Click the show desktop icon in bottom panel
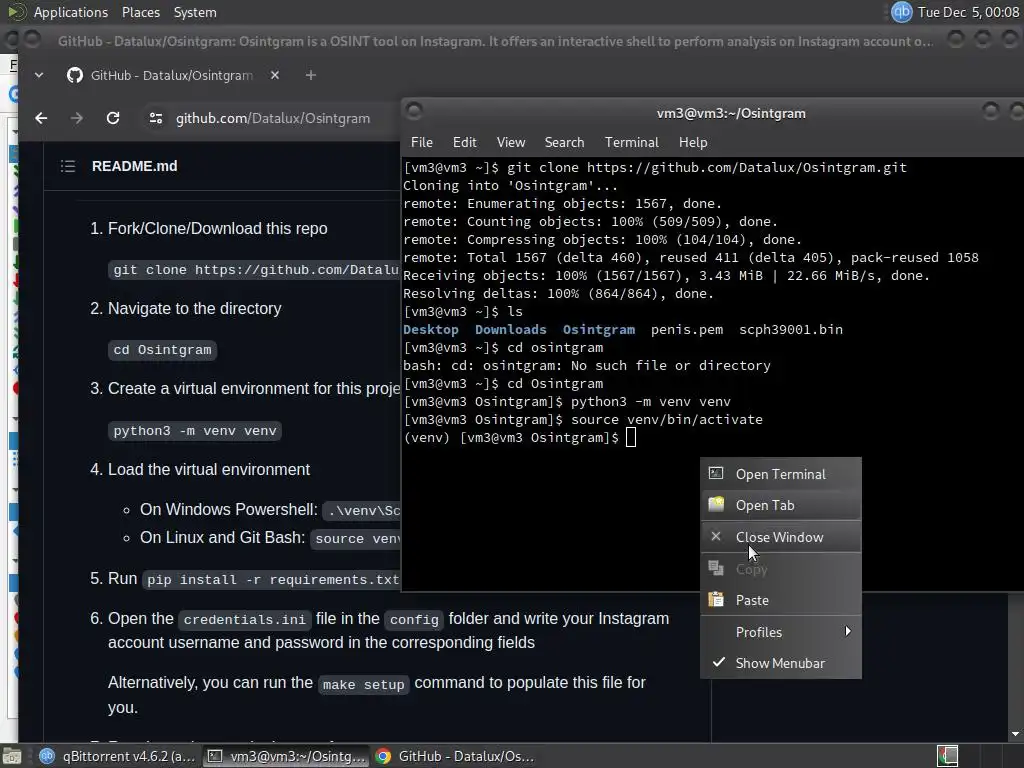The height and width of the screenshot is (768, 1024). (12, 757)
